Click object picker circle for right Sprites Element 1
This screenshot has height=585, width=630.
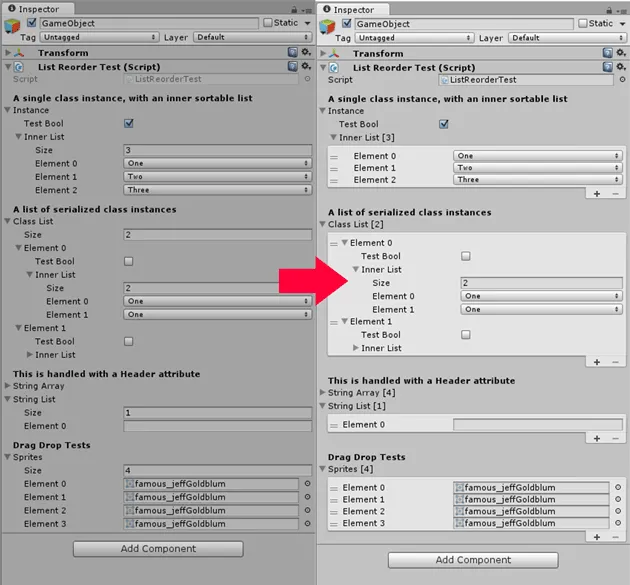coord(618,499)
